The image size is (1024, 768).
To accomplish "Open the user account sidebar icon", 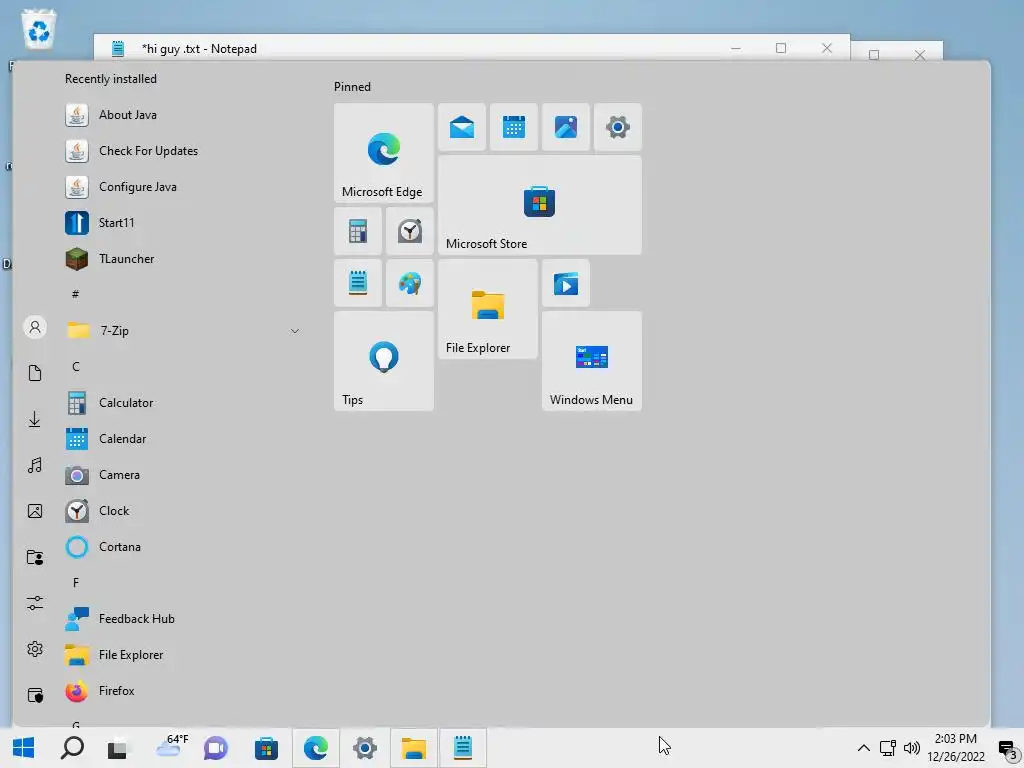I will pos(35,327).
